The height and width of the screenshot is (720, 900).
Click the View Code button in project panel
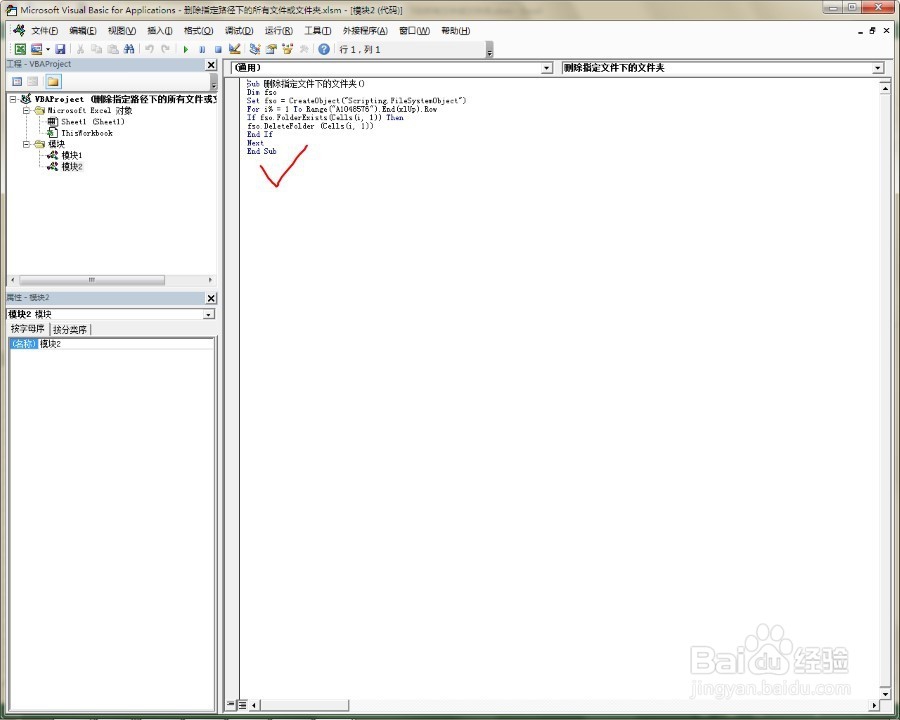[17, 82]
